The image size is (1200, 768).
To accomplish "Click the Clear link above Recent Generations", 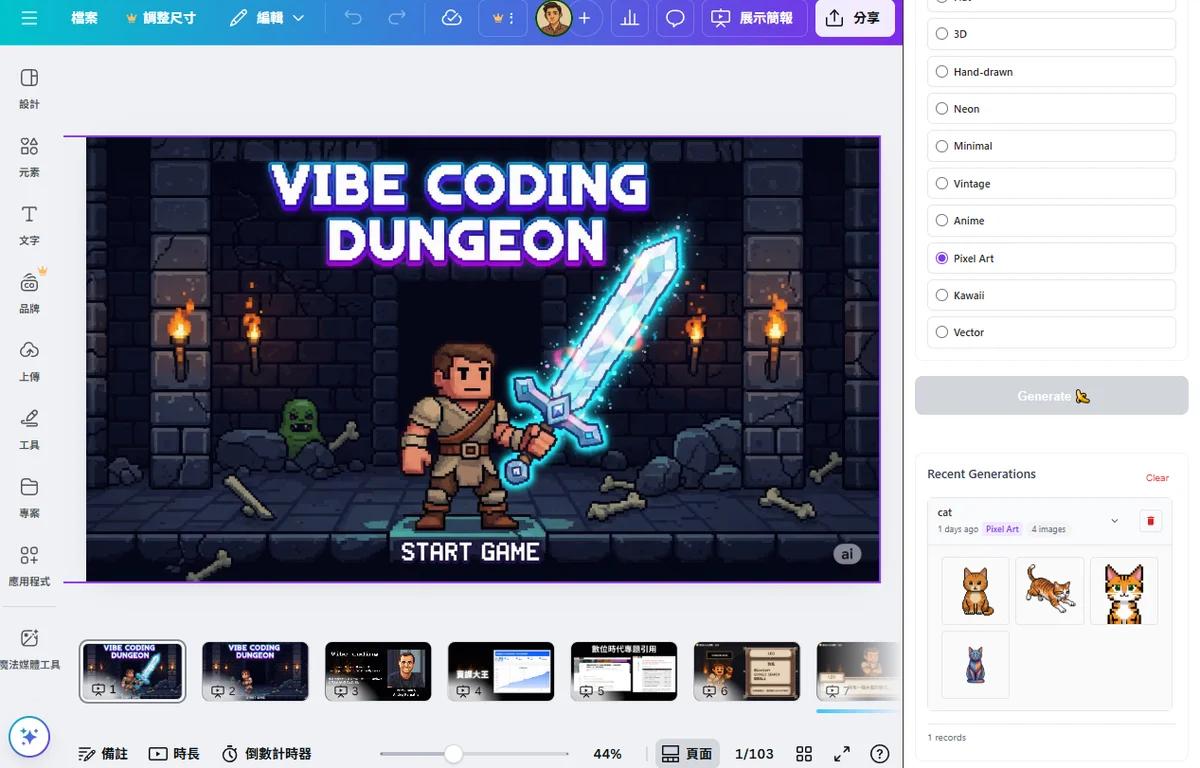I will tap(1157, 478).
